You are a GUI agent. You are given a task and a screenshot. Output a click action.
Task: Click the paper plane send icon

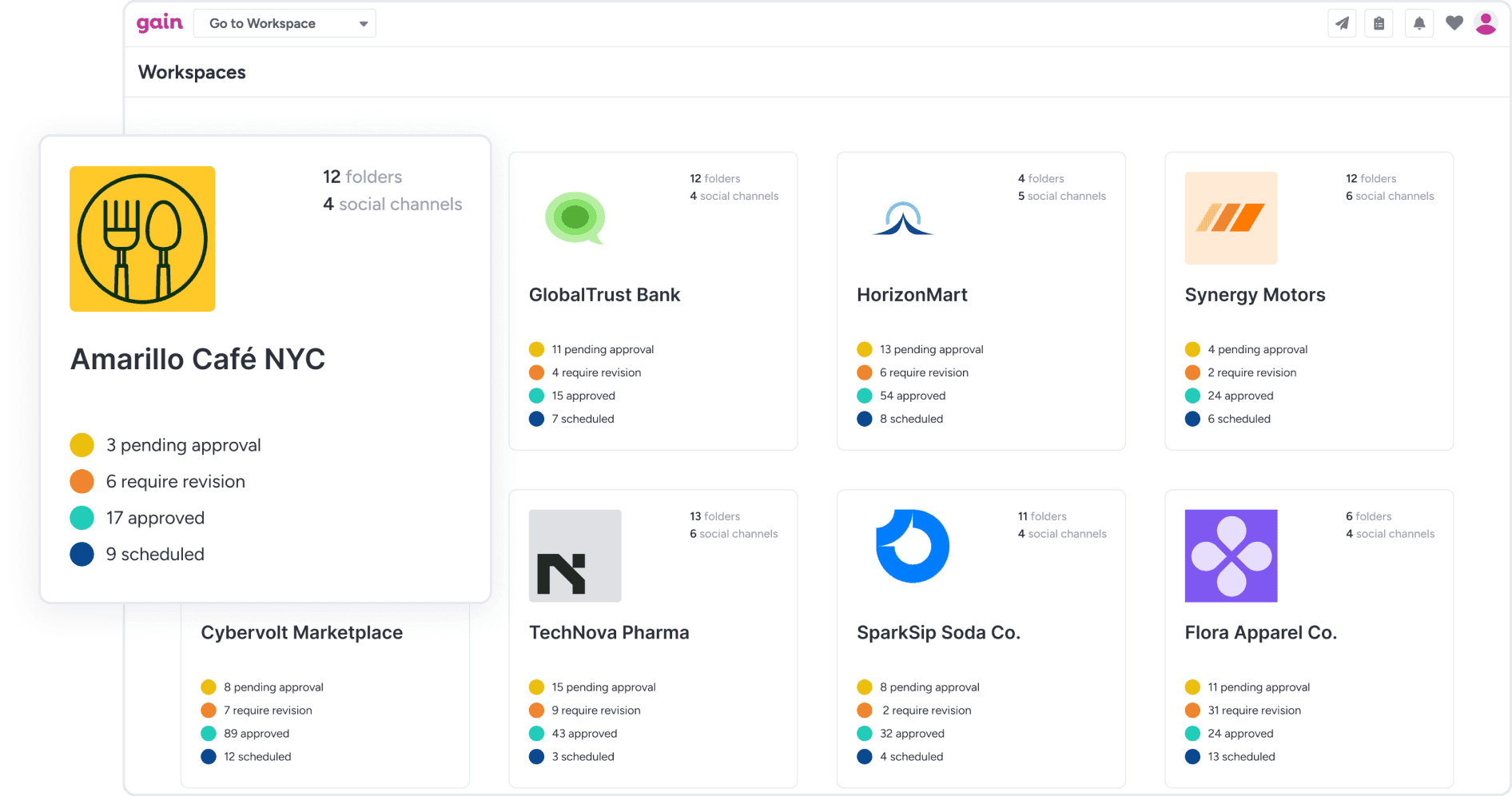[x=1342, y=23]
